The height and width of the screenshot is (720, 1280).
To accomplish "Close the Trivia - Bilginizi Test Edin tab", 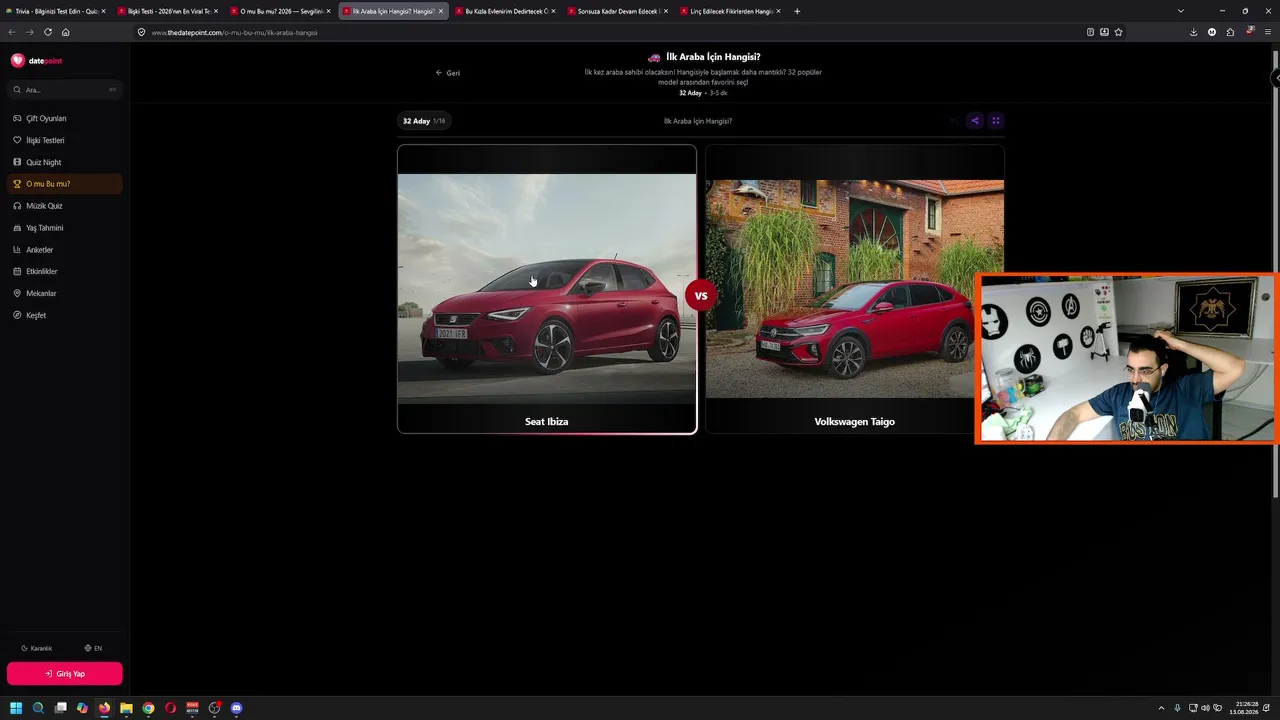I will click(103, 11).
